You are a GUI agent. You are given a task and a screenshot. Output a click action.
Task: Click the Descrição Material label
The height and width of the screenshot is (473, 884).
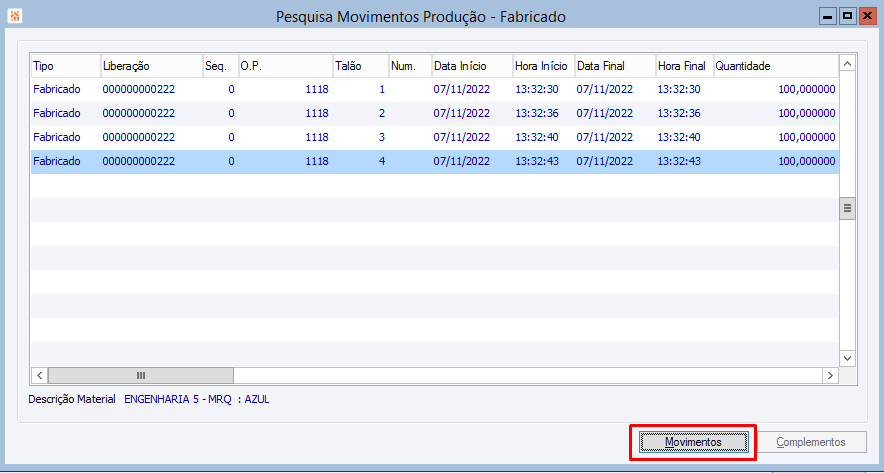(72, 400)
